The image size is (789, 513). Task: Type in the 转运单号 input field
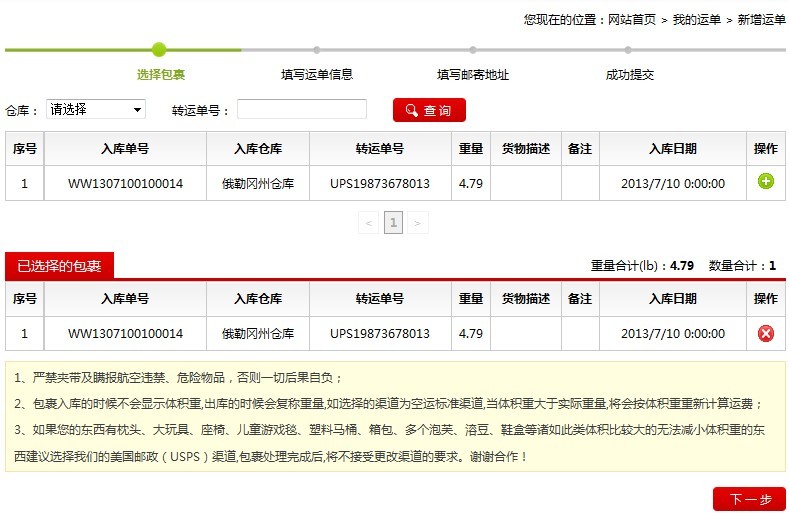[x=302, y=109]
